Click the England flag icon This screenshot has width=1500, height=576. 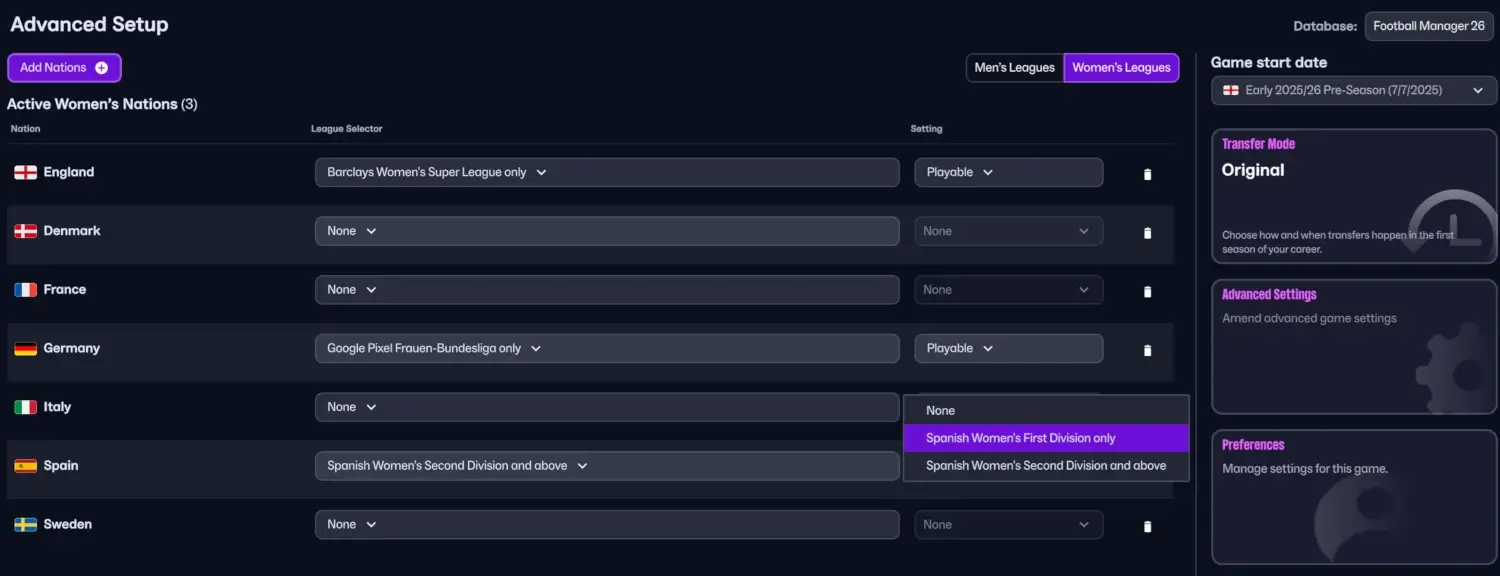point(25,173)
